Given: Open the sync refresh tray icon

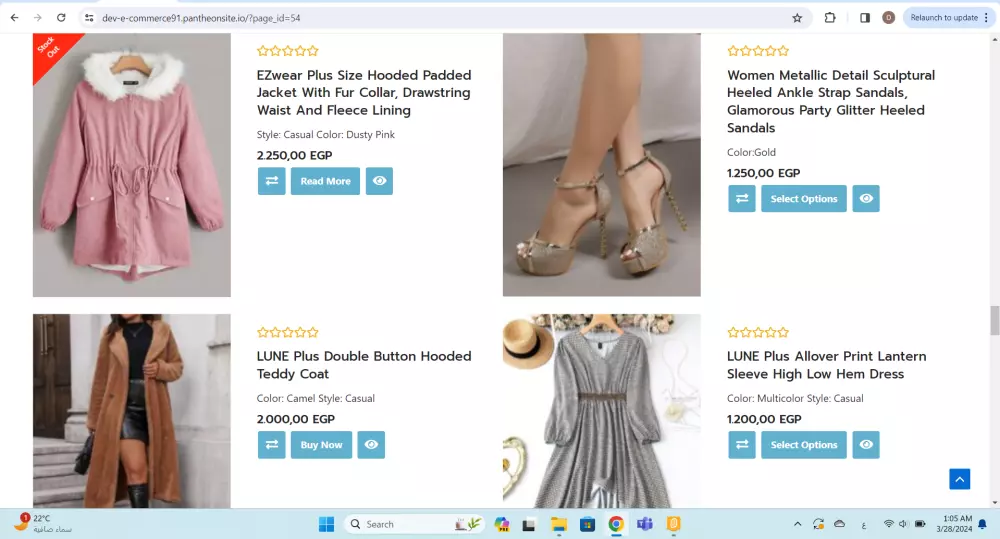Looking at the screenshot, I should point(818,524).
